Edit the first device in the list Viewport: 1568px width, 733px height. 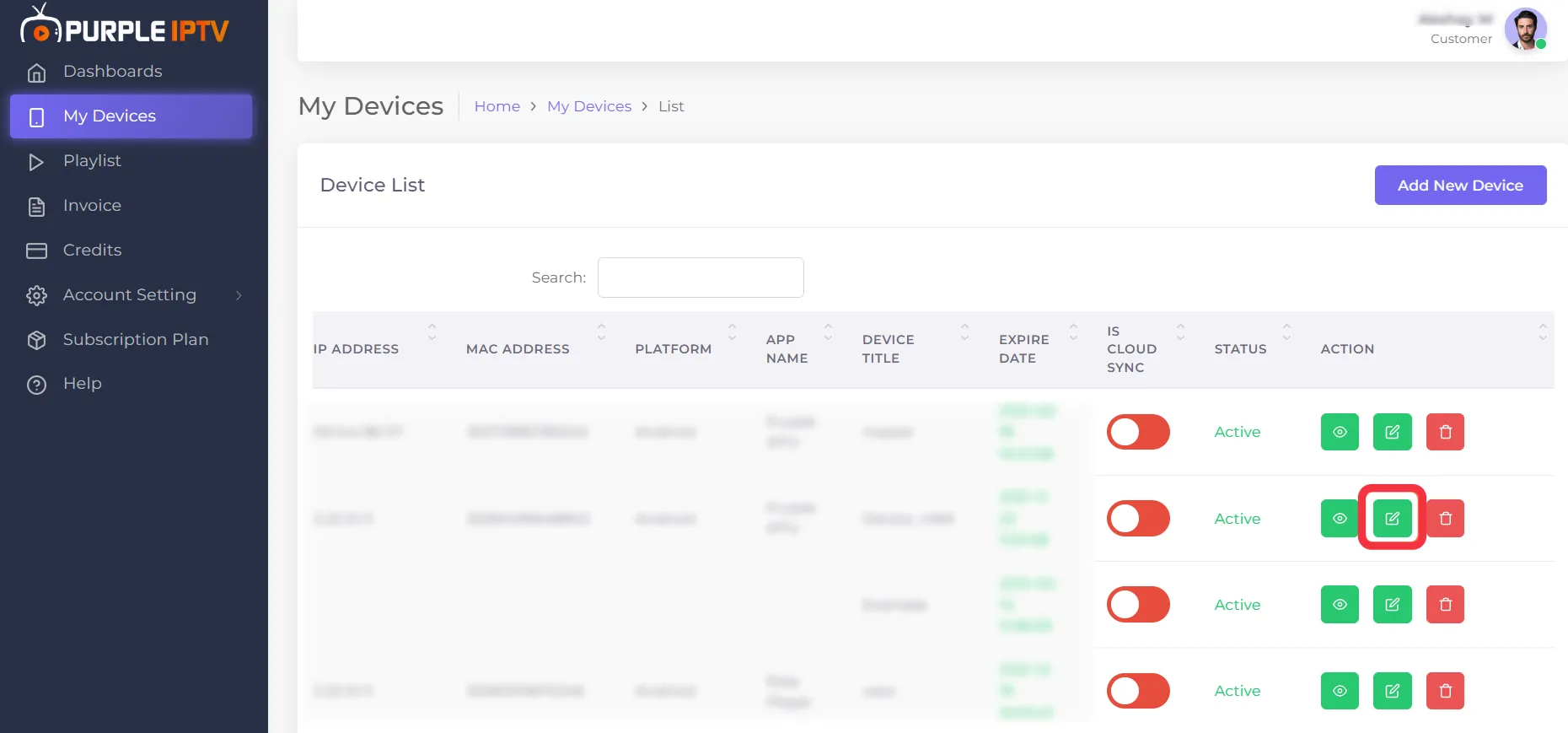point(1393,432)
